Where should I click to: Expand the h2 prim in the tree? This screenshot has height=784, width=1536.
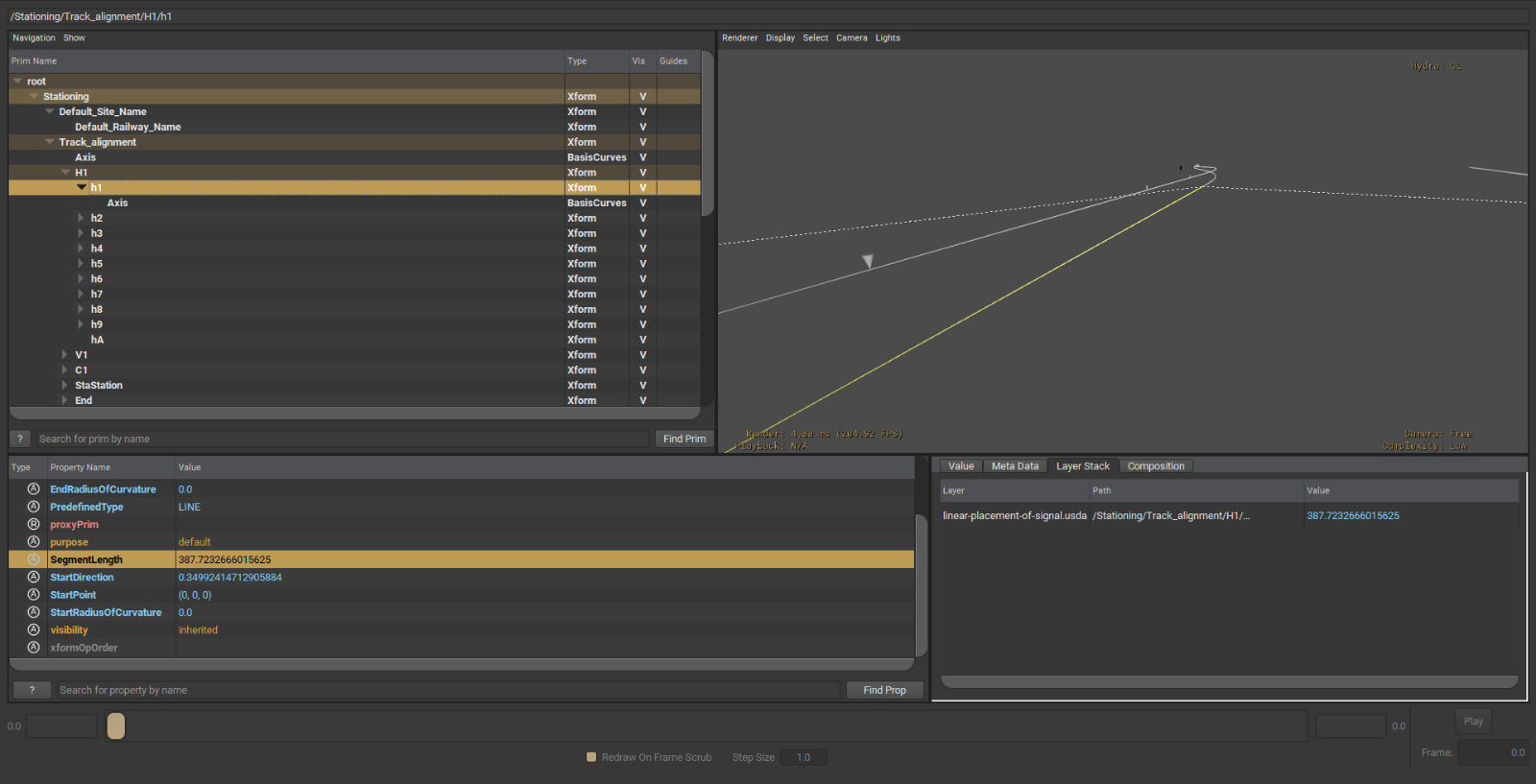pyautogui.click(x=81, y=219)
